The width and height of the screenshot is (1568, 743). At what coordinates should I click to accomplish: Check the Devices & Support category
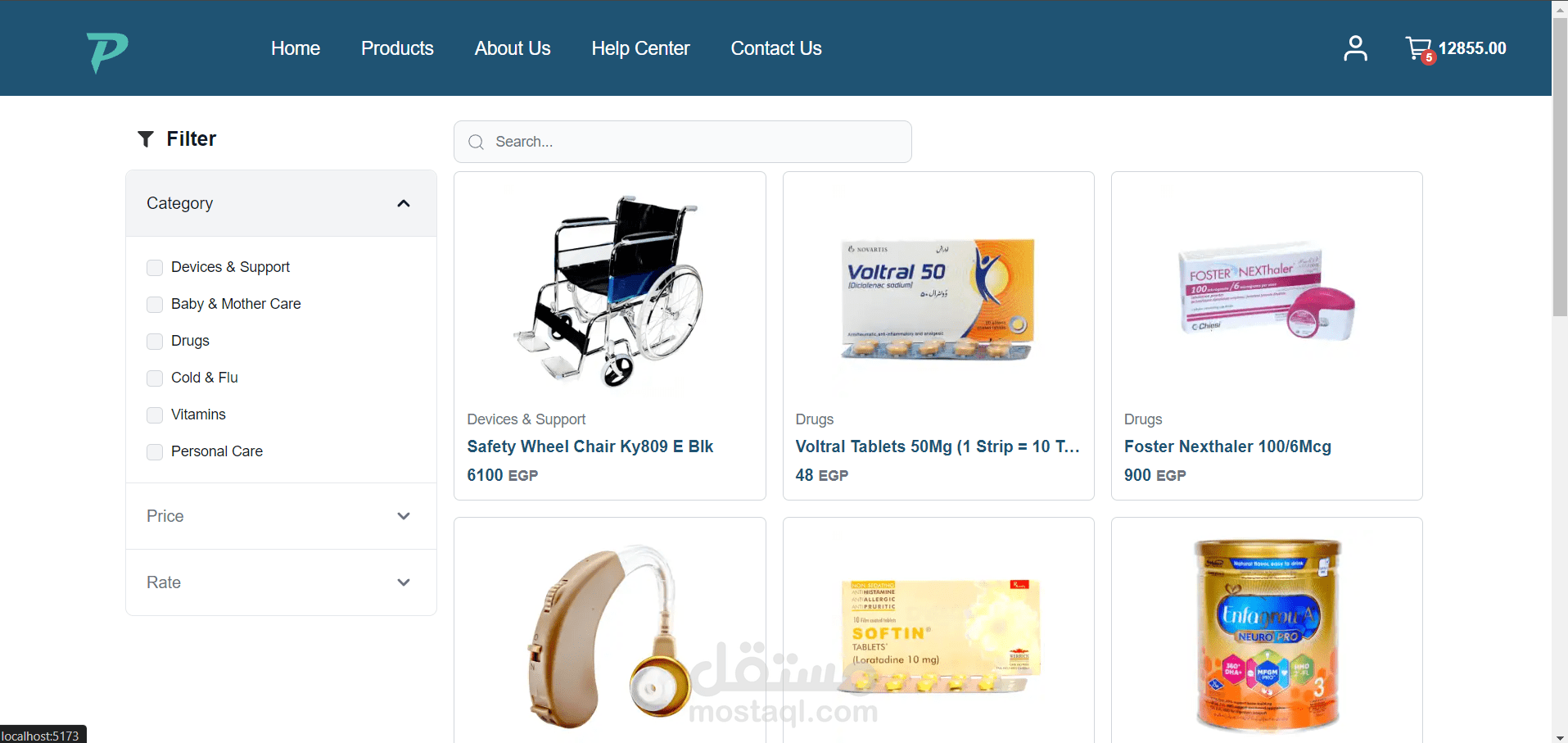tap(155, 268)
